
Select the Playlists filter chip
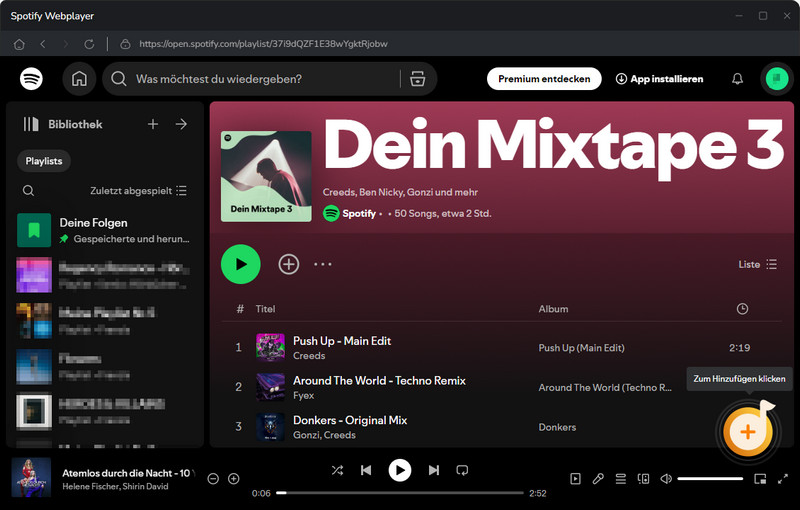[44, 161]
